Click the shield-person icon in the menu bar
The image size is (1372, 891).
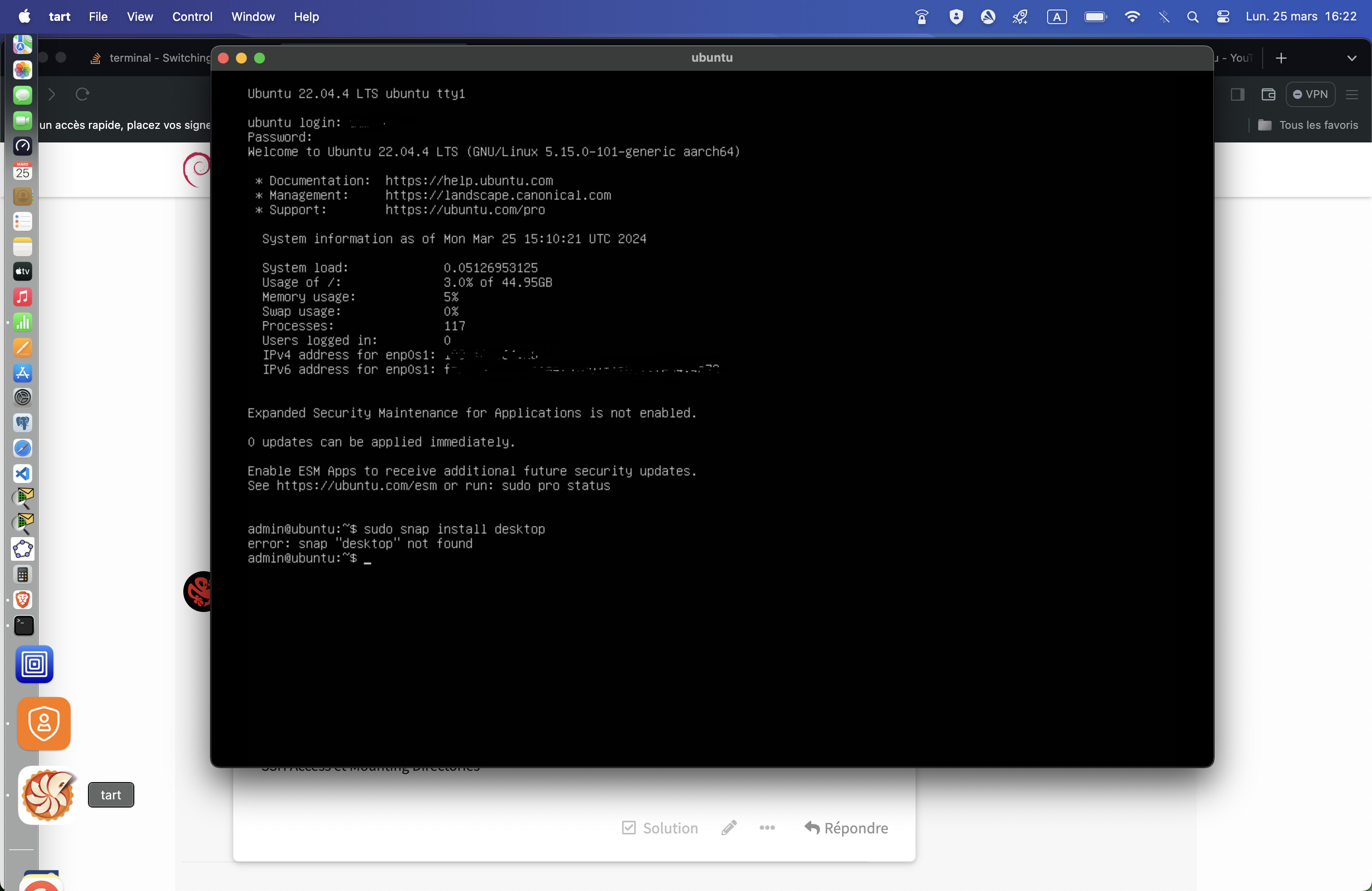[956, 17]
